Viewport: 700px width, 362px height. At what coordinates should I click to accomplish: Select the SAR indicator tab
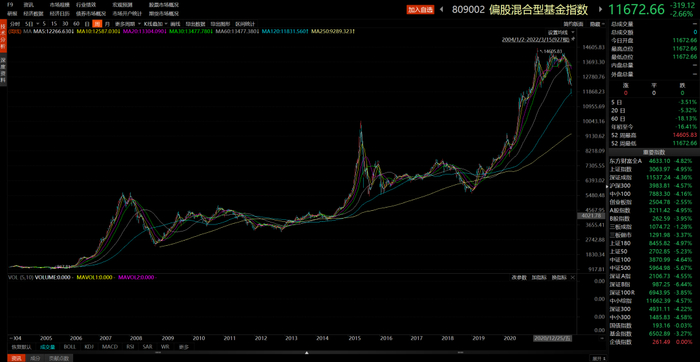coord(148,346)
